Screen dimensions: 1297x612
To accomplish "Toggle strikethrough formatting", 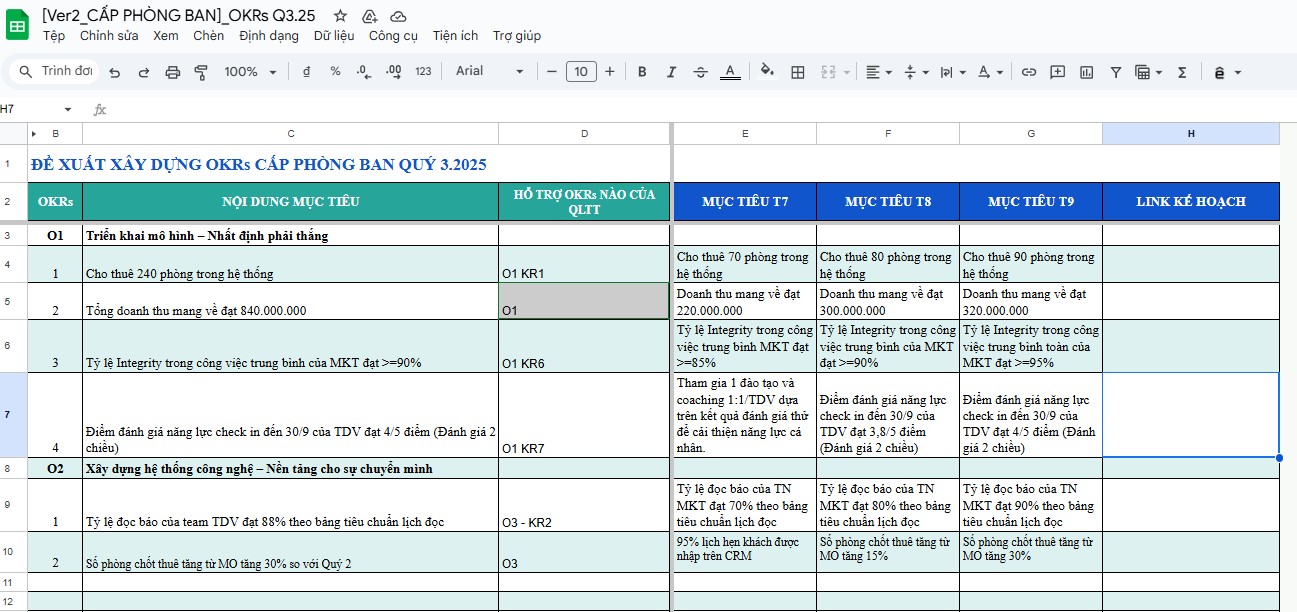I will click(x=700, y=72).
